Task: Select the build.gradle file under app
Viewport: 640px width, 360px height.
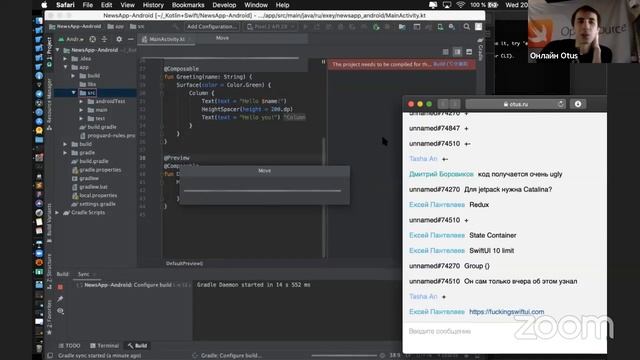Action: (98, 127)
